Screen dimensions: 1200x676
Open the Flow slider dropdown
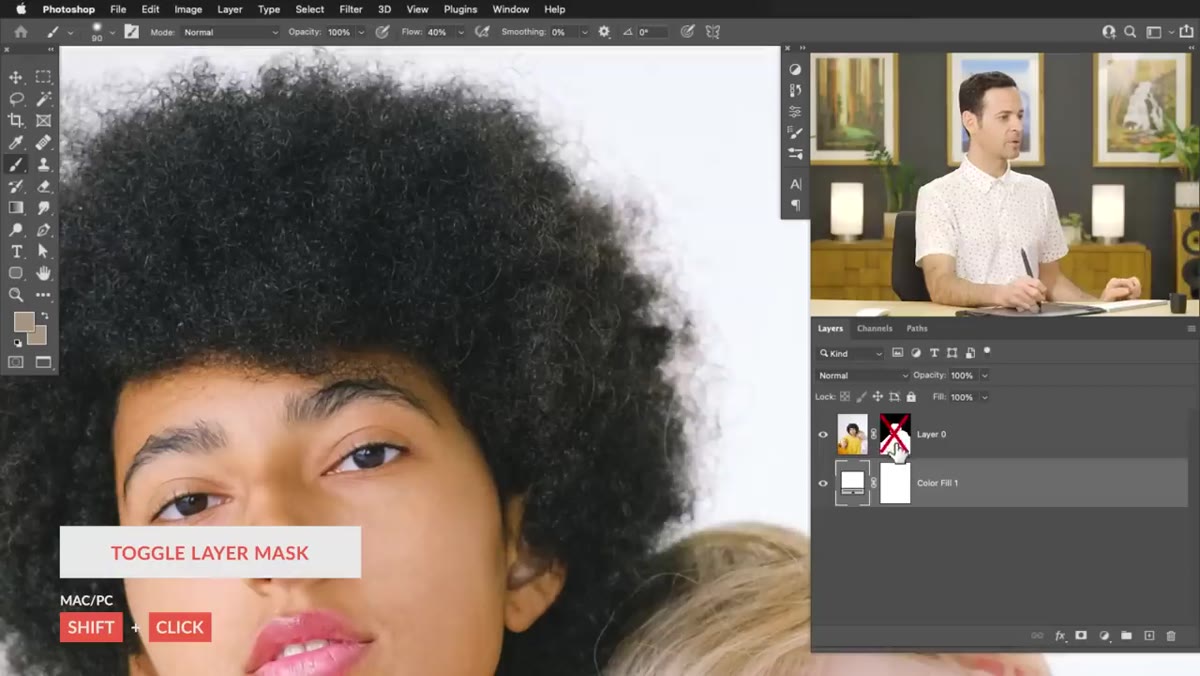click(x=461, y=32)
